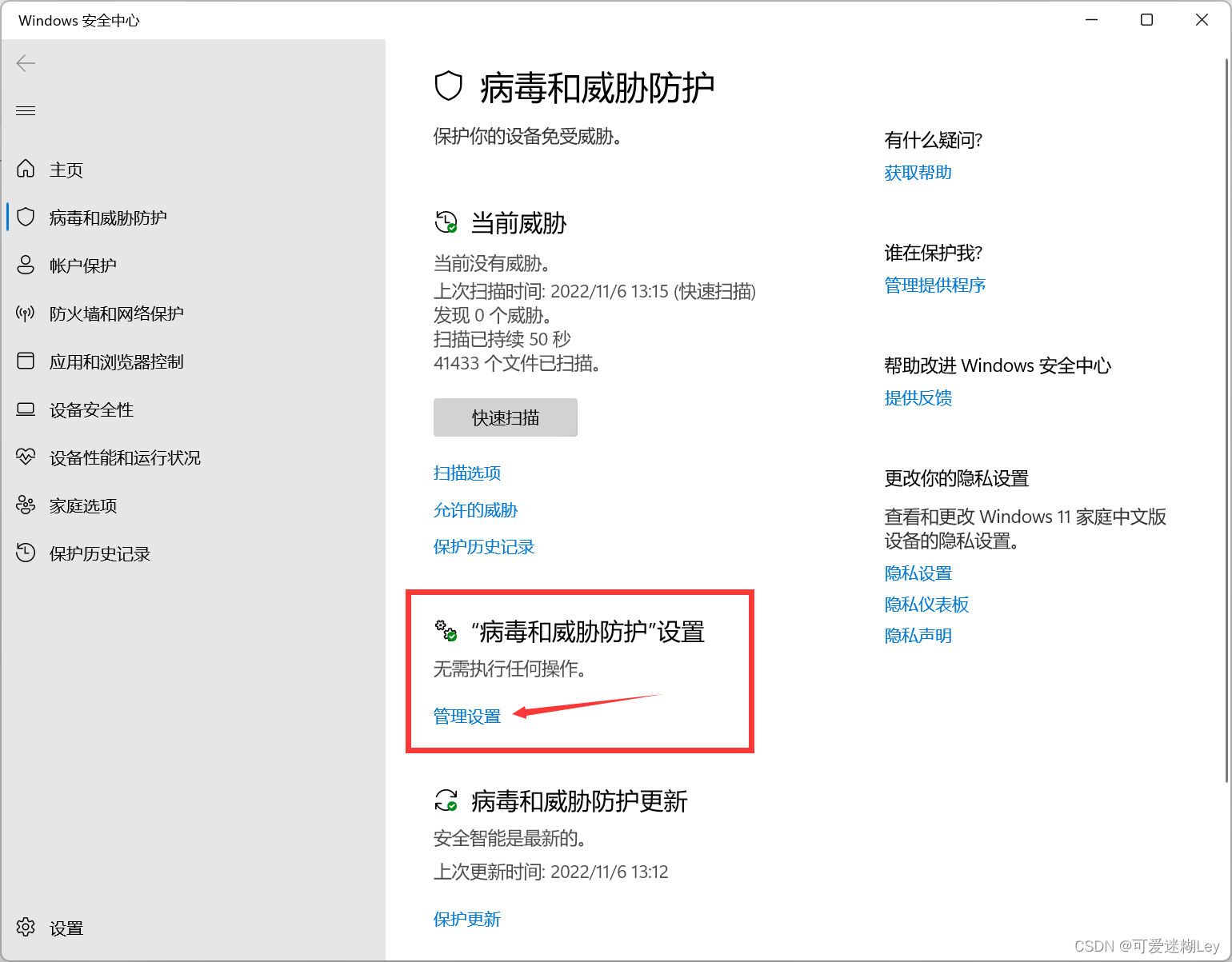Click the 提供反馈 link
Screen dimensions: 1232x962
pos(918,397)
